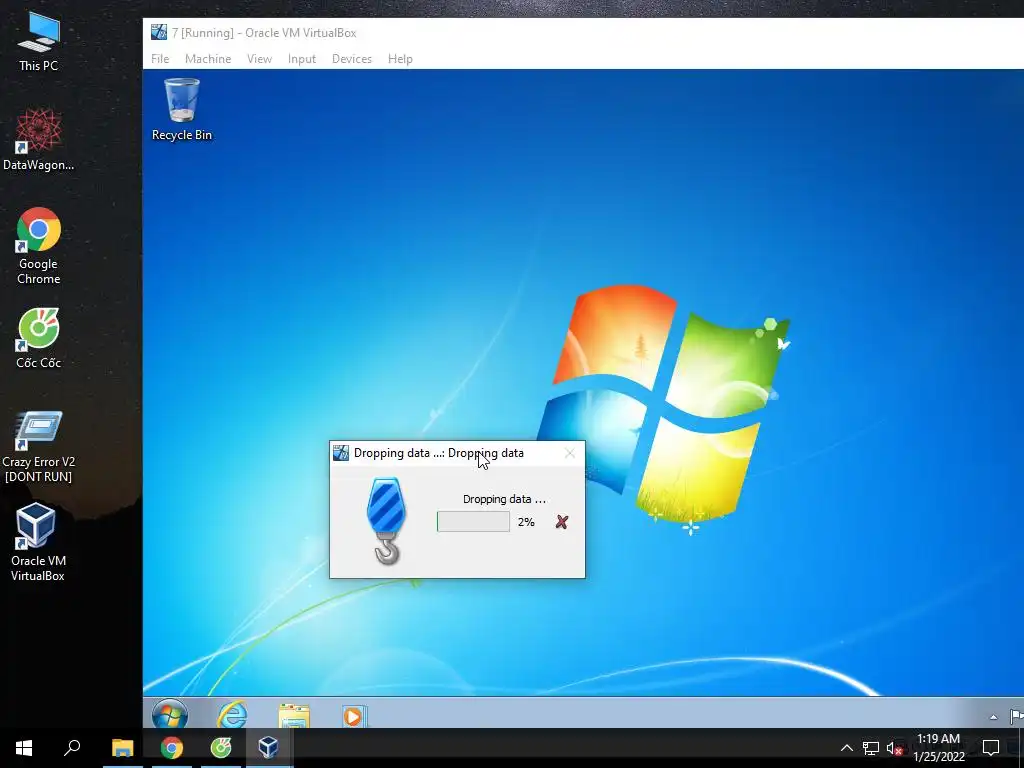Open Windows Media Player in VM taskbar

(x=353, y=716)
